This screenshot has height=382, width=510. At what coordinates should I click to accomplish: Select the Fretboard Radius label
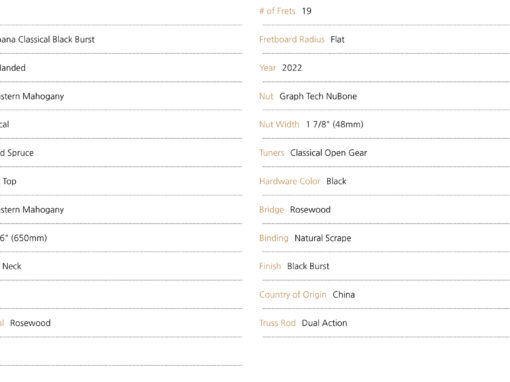coord(292,40)
